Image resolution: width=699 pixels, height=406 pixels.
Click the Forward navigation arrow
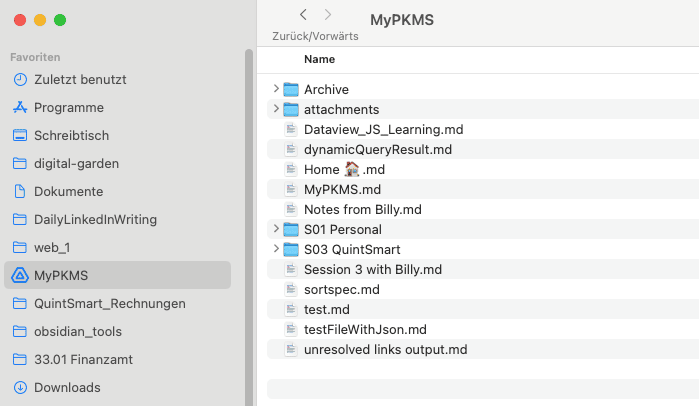click(x=328, y=15)
